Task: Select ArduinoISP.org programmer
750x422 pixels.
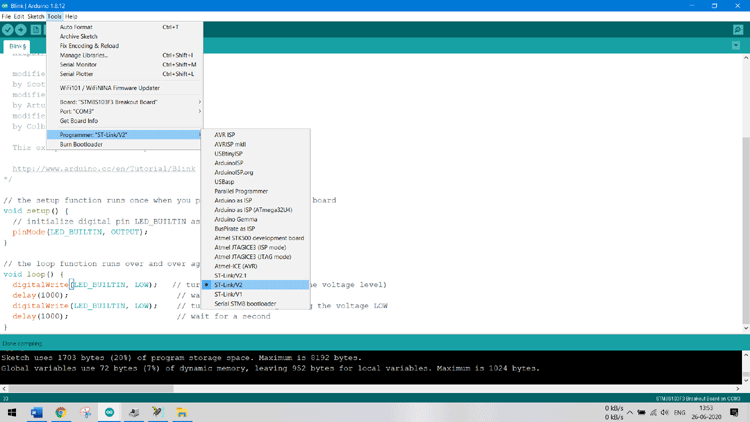Action: [x=255, y=172]
